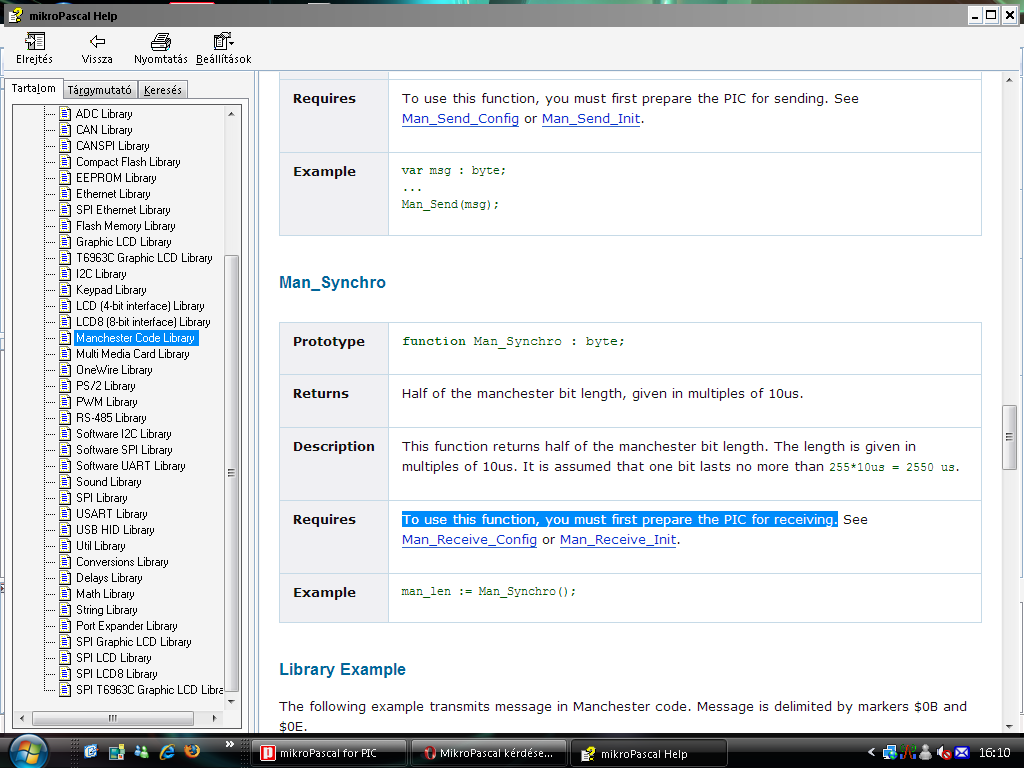Select Graphic LCD Library topic
1024x768 pixels.
[x=123, y=242]
